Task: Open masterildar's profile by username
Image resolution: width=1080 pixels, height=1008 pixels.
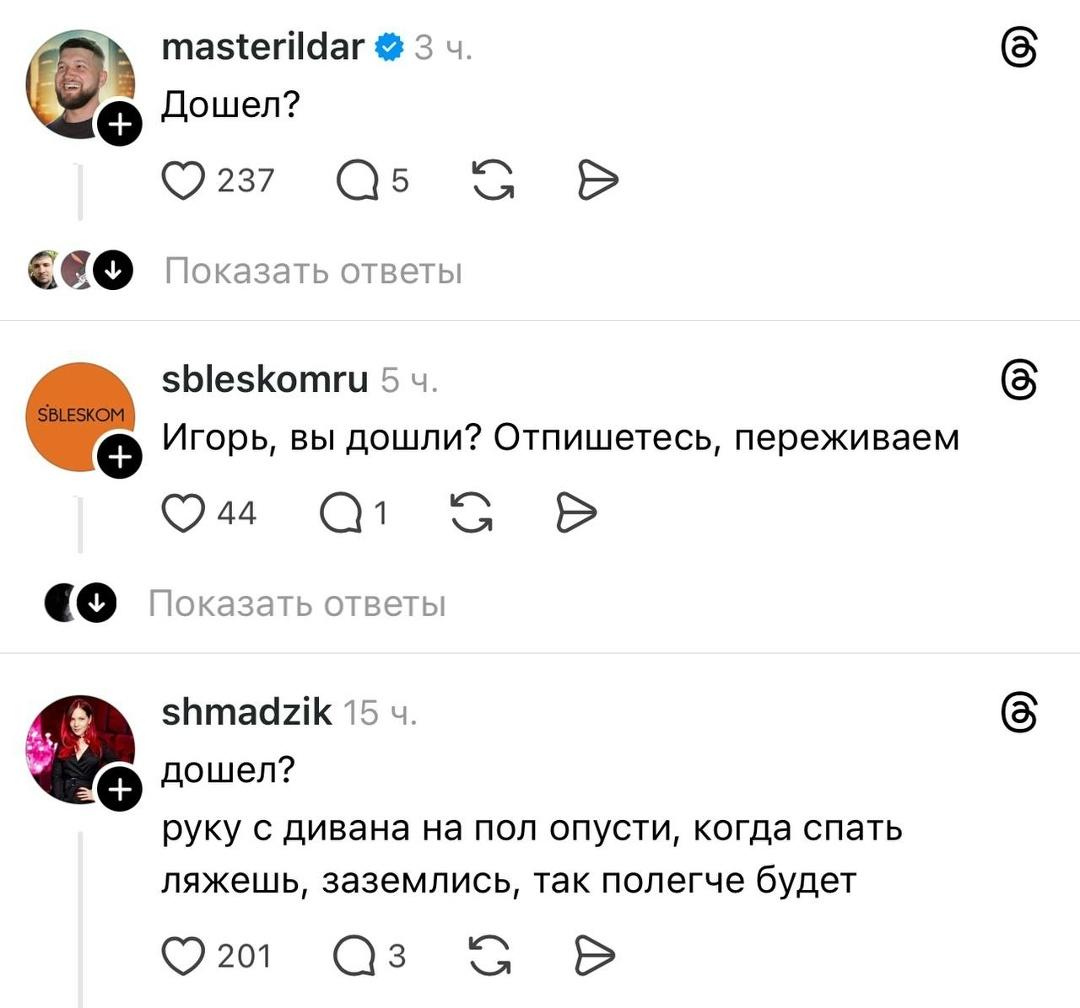Action: (261, 45)
